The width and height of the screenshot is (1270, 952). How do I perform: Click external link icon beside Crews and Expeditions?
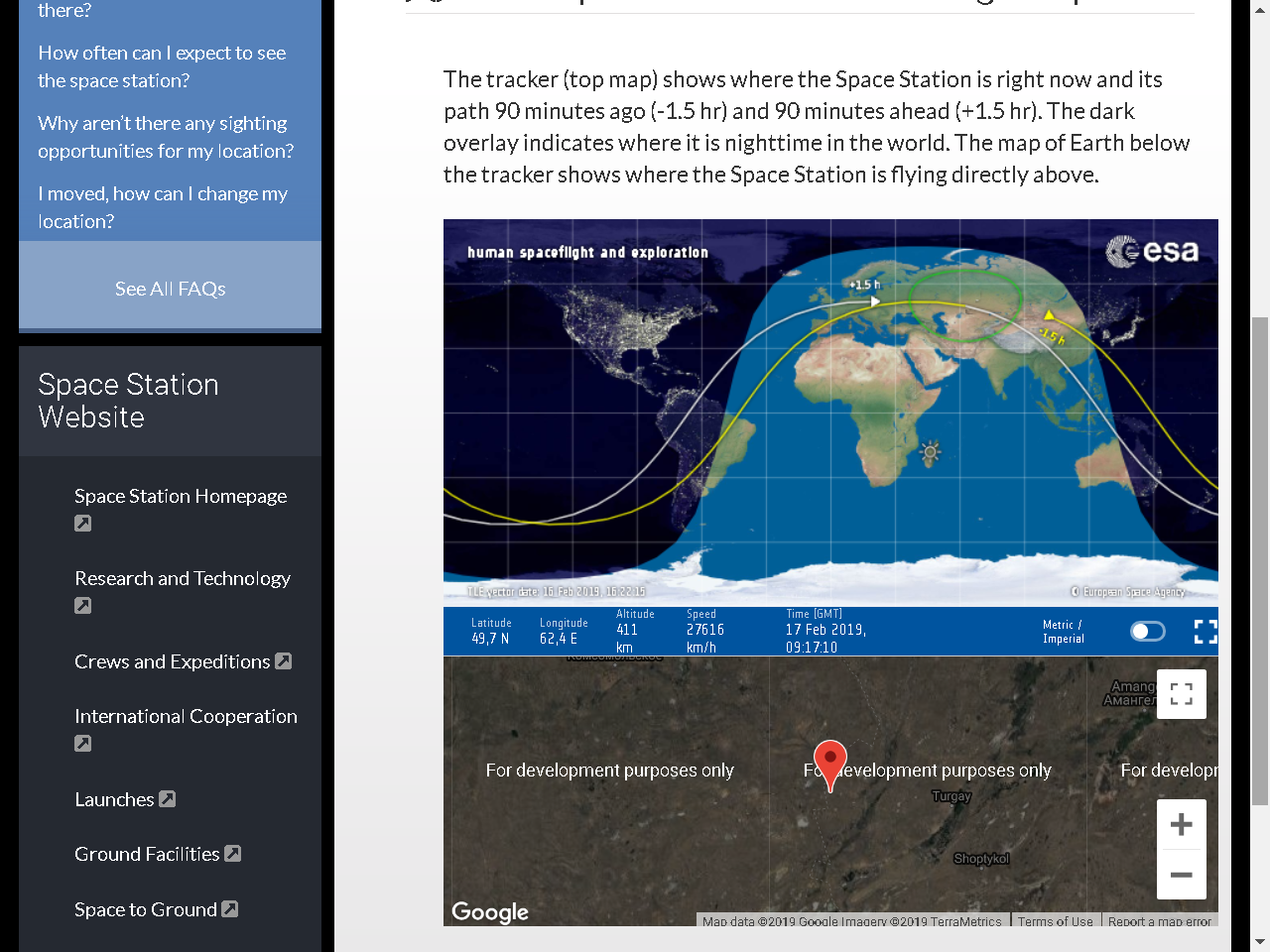pos(284,660)
